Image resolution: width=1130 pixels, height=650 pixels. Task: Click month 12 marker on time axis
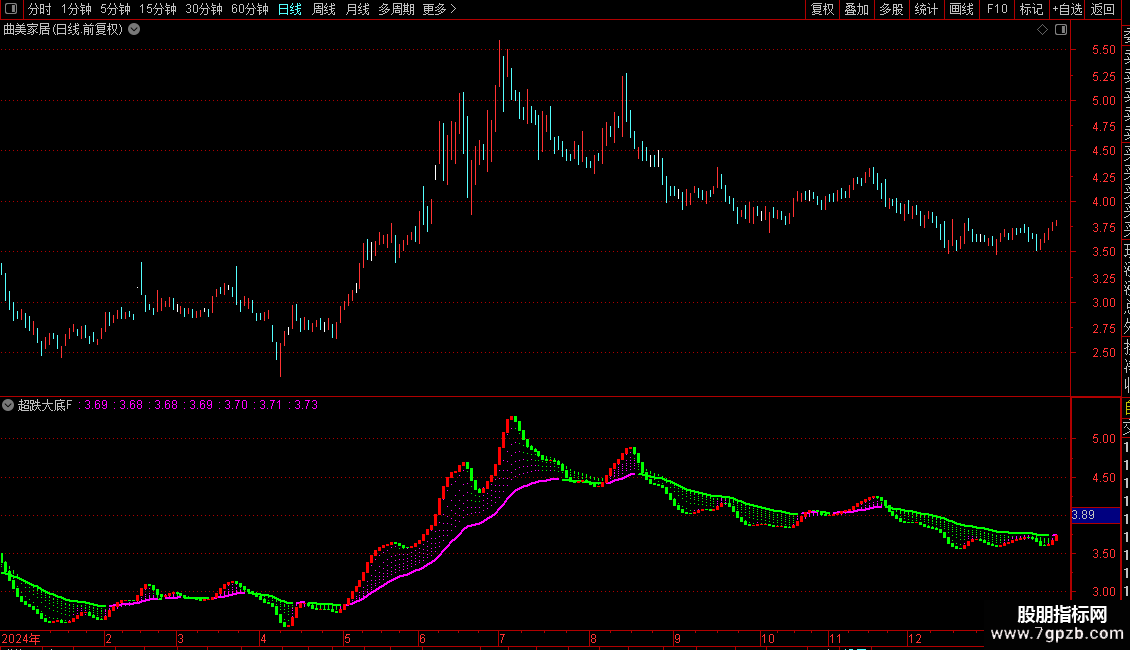coord(915,638)
